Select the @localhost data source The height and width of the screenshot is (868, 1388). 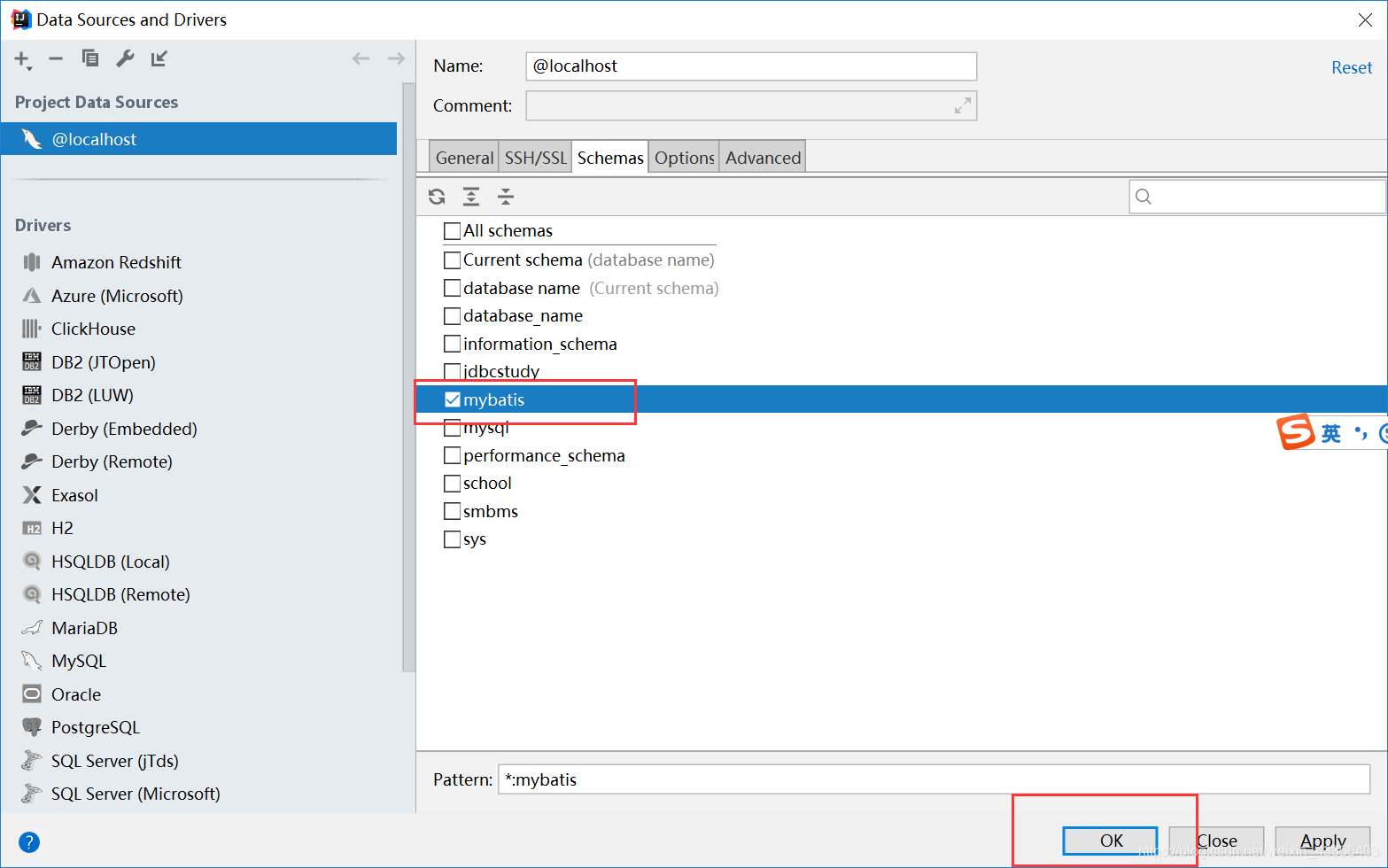click(x=198, y=139)
